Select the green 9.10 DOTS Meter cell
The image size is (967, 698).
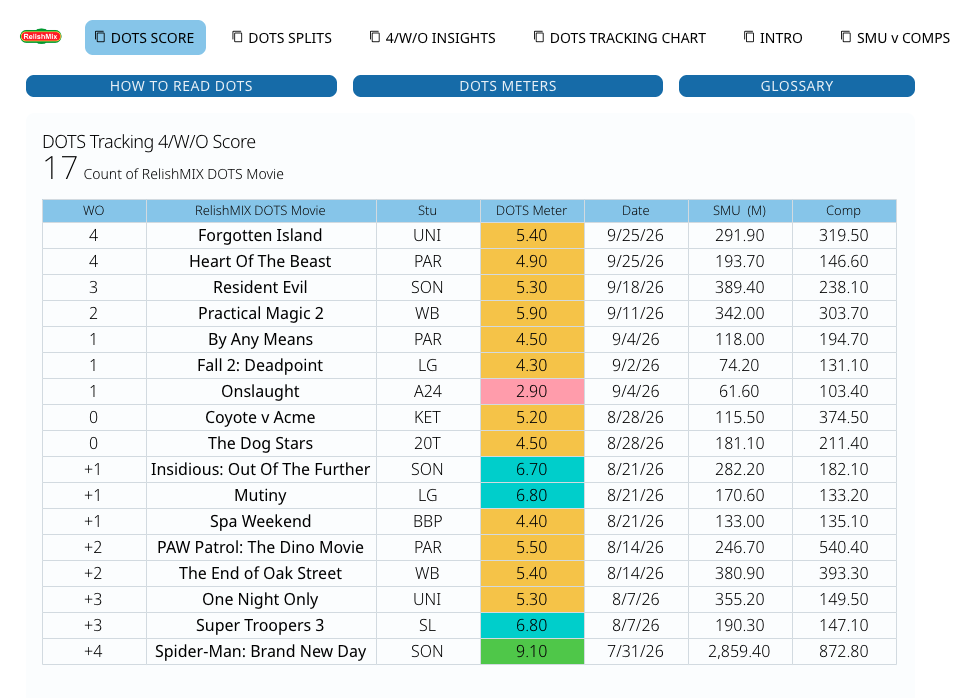pyautogui.click(x=532, y=651)
